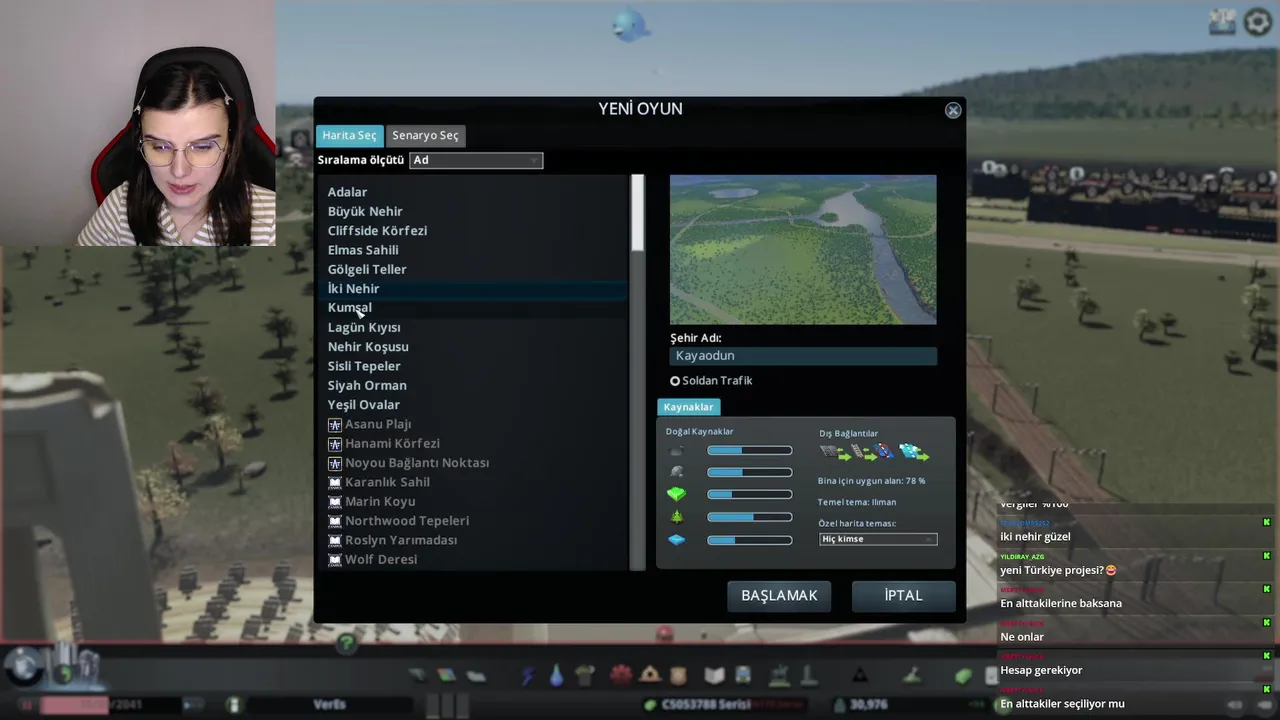Switch to the Harita Seç tab
The height and width of the screenshot is (720, 1280).
click(350, 135)
